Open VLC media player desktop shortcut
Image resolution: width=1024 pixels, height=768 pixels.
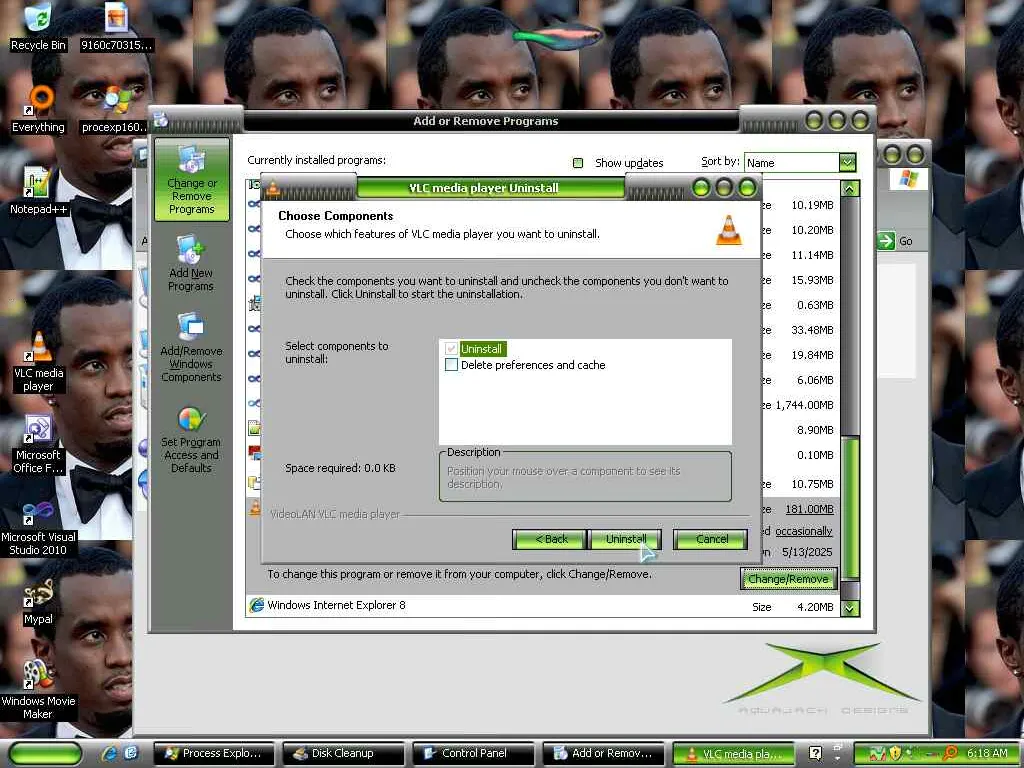pyautogui.click(x=38, y=362)
